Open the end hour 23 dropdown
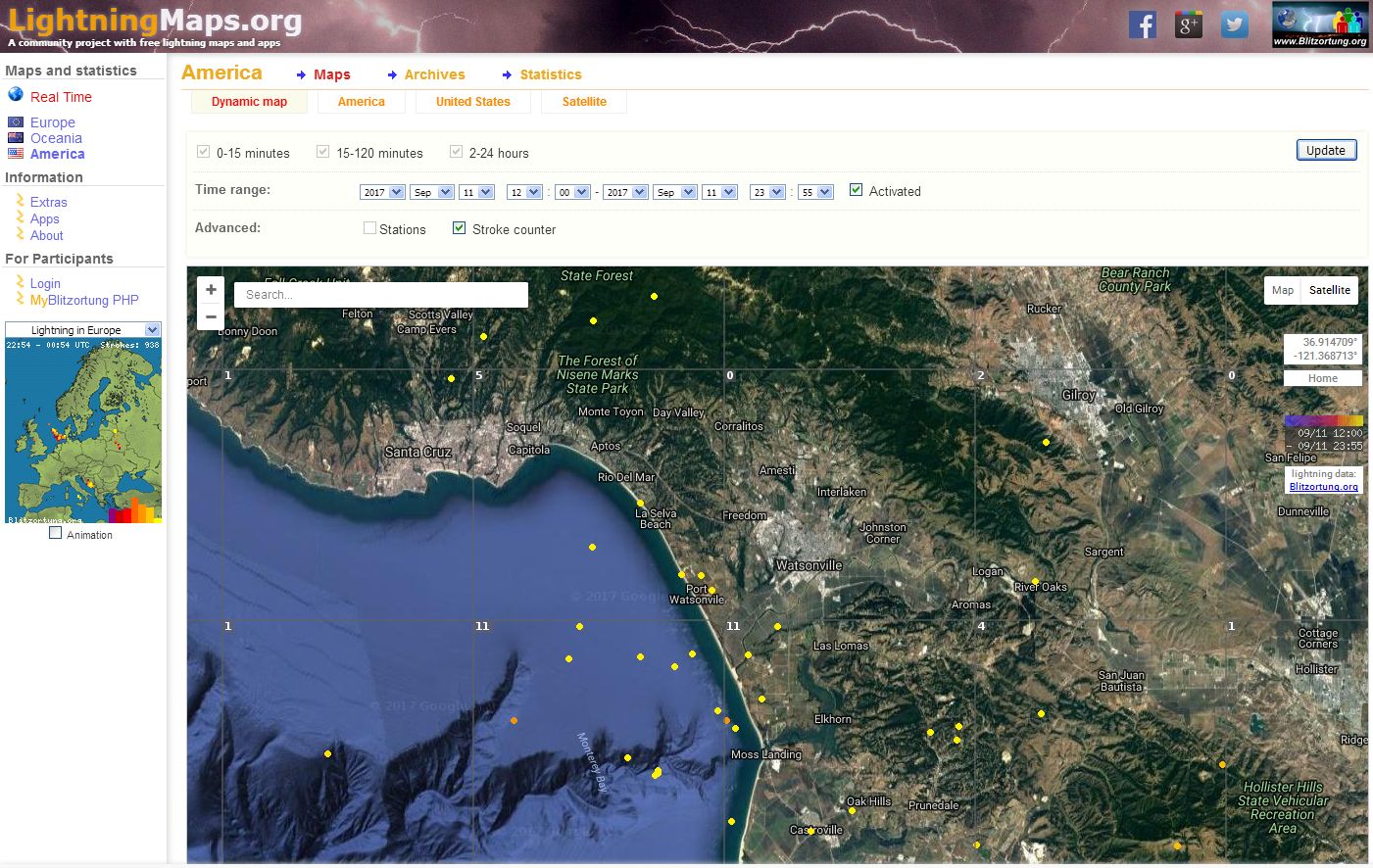The image size is (1373, 868). tap(767, 192)
